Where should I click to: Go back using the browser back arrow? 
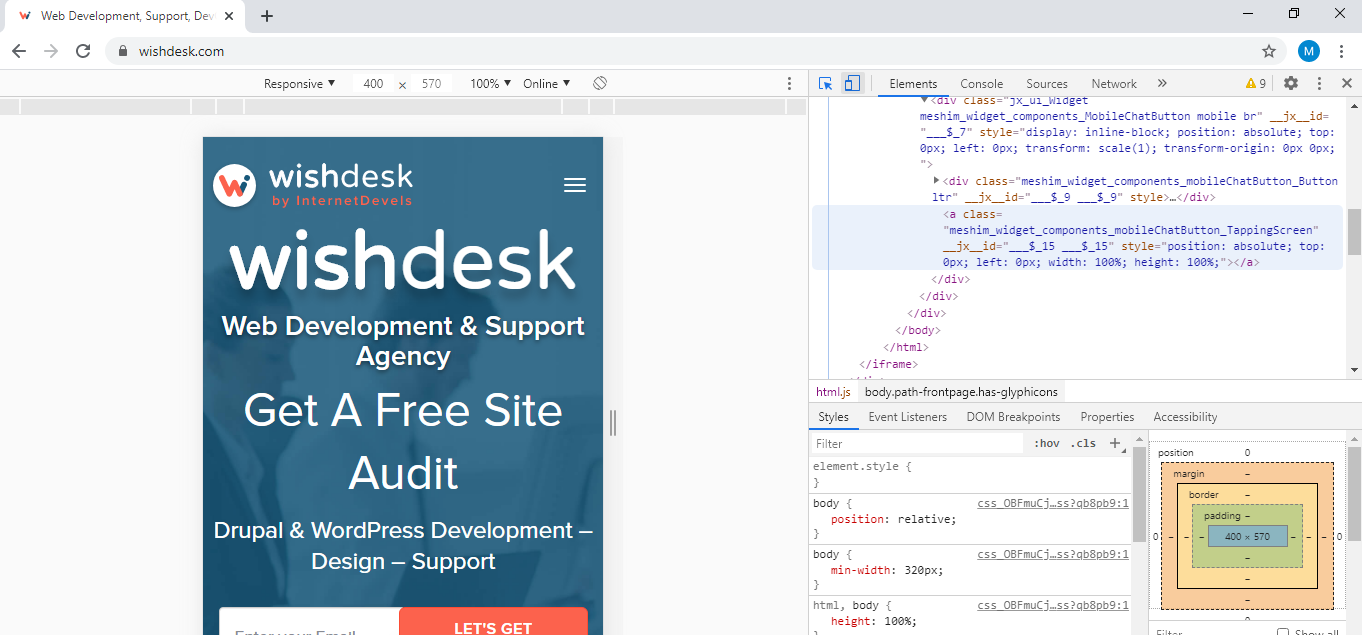point(19,51)
